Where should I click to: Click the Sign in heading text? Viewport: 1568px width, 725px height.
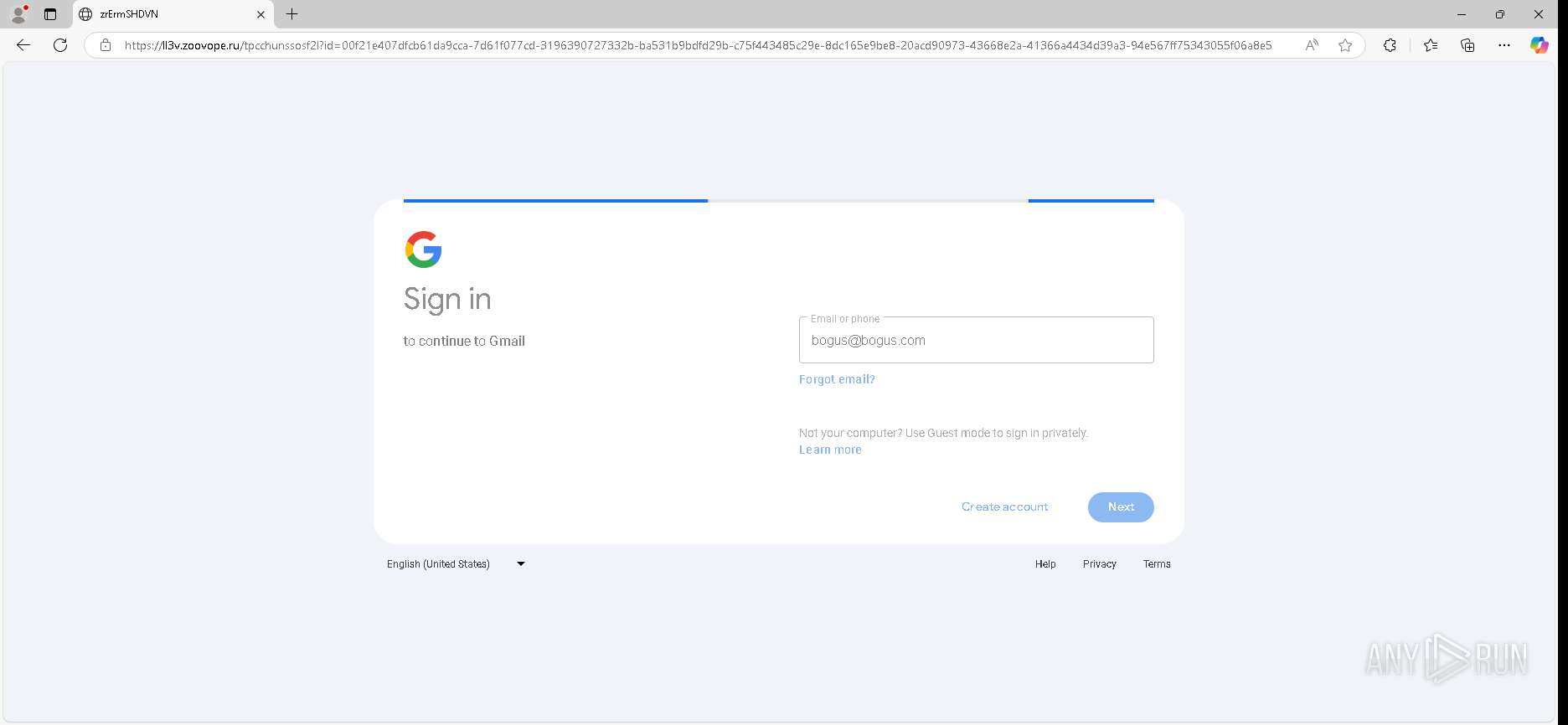click(447, 300)
